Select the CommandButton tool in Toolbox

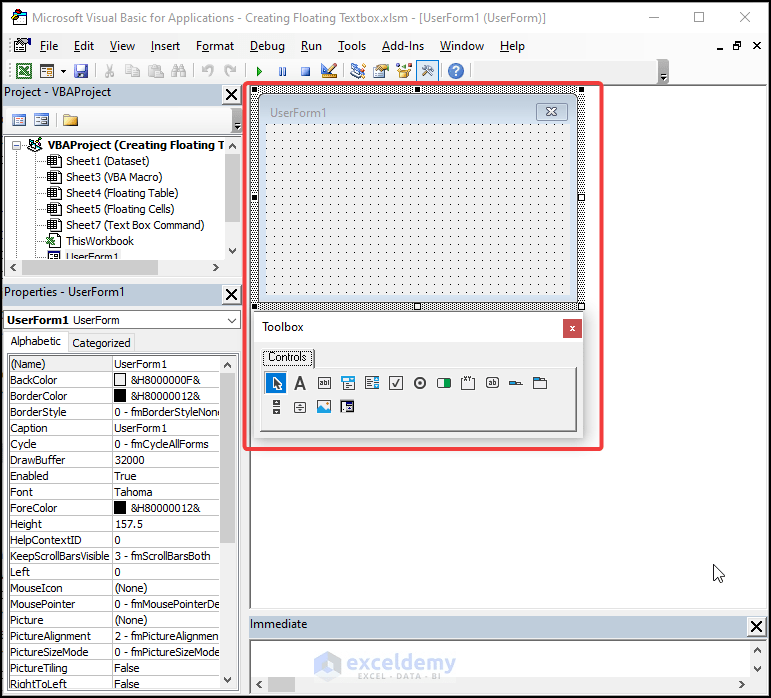pyautogui.click(x=492, y=383)
